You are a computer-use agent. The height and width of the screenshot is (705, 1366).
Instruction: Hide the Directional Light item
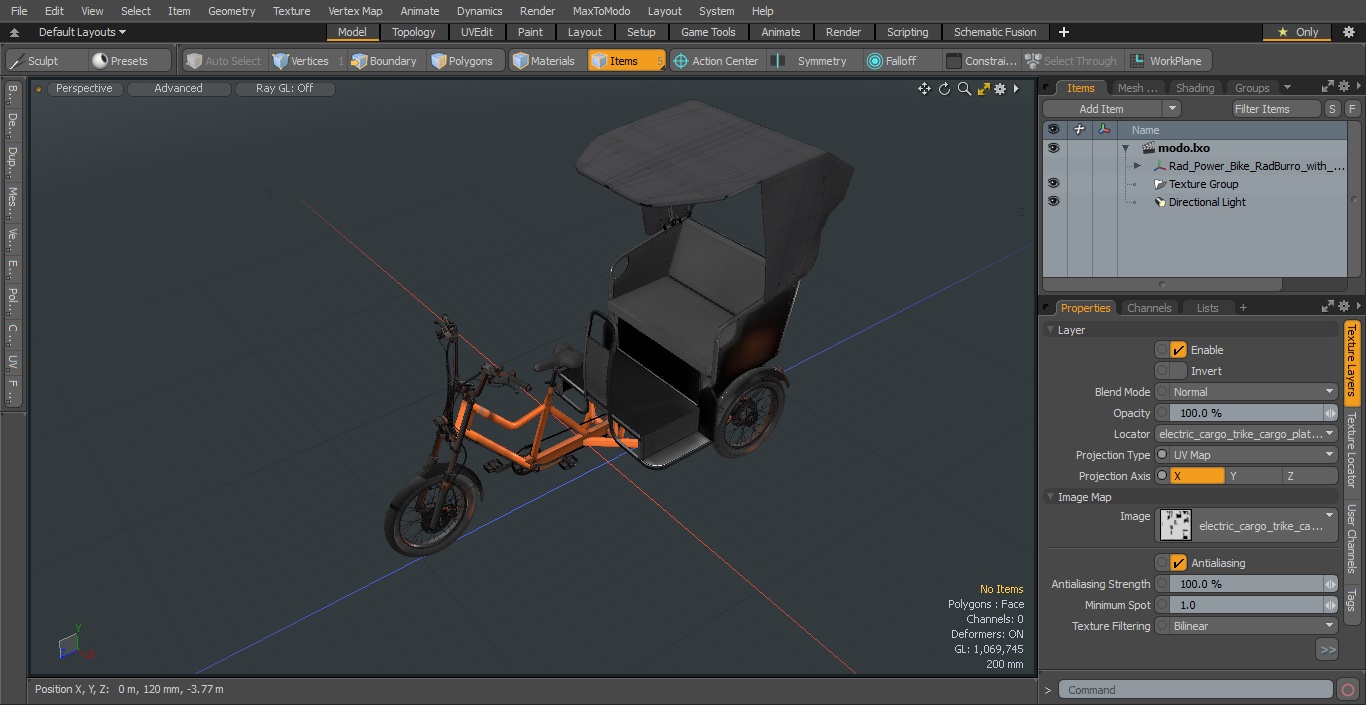click(x=1053, y=202)
